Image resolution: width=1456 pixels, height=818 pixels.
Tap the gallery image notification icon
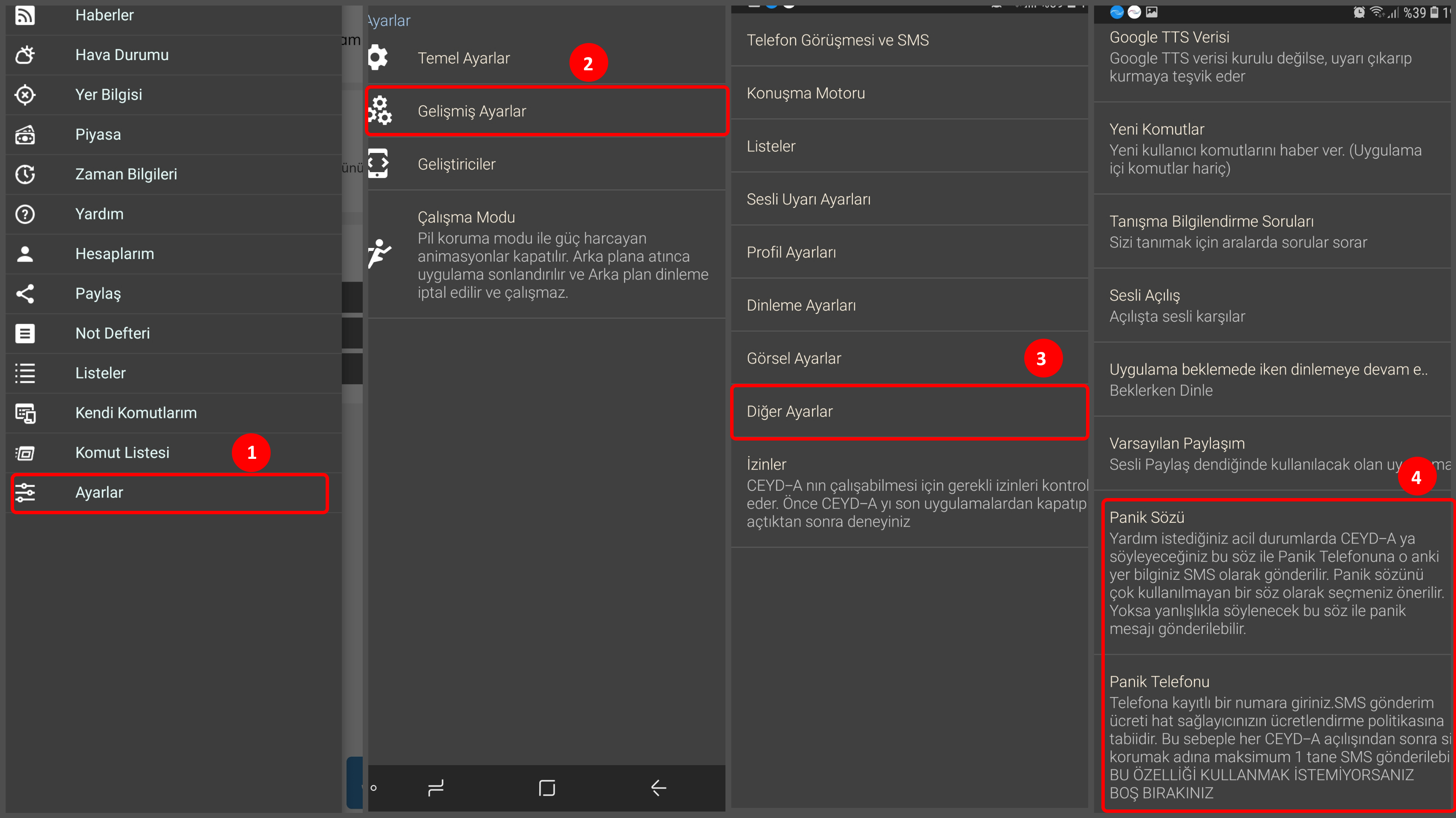tap(1151, 12)
